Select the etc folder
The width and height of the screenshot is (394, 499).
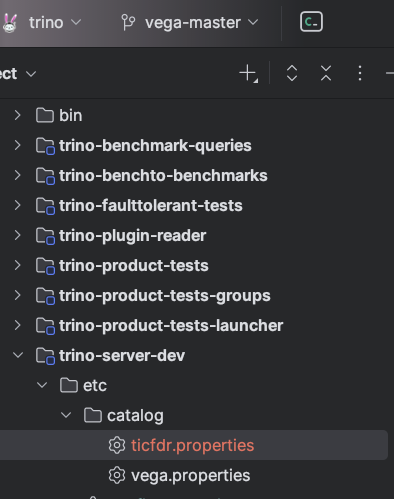click(95, 386)
